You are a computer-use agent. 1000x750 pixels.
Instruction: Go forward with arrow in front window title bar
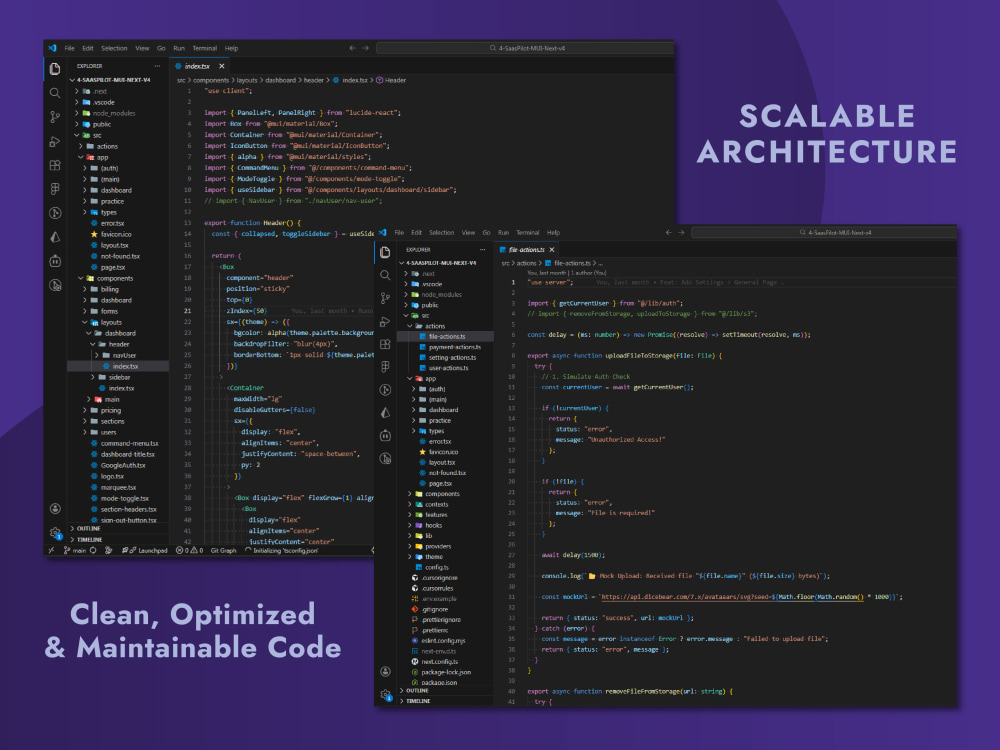pyautogui.click(x=681, y=232)
